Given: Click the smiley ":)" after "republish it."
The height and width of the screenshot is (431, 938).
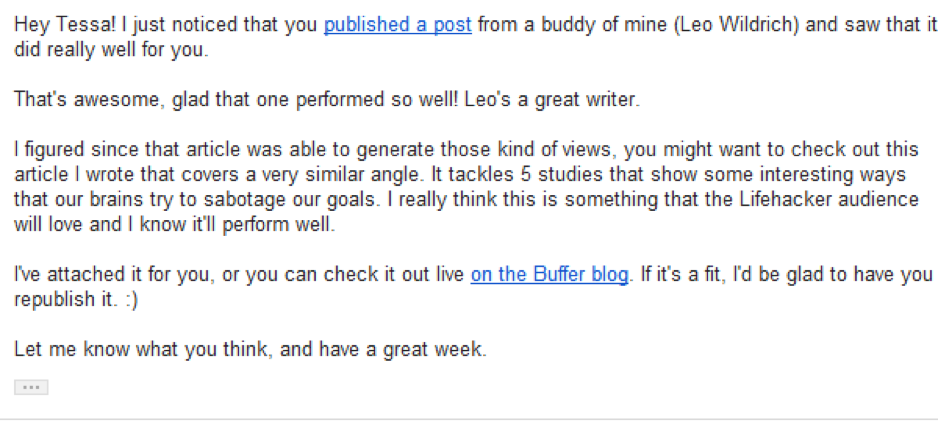Looking at the screenshot, I should click(x=129, y=300).
